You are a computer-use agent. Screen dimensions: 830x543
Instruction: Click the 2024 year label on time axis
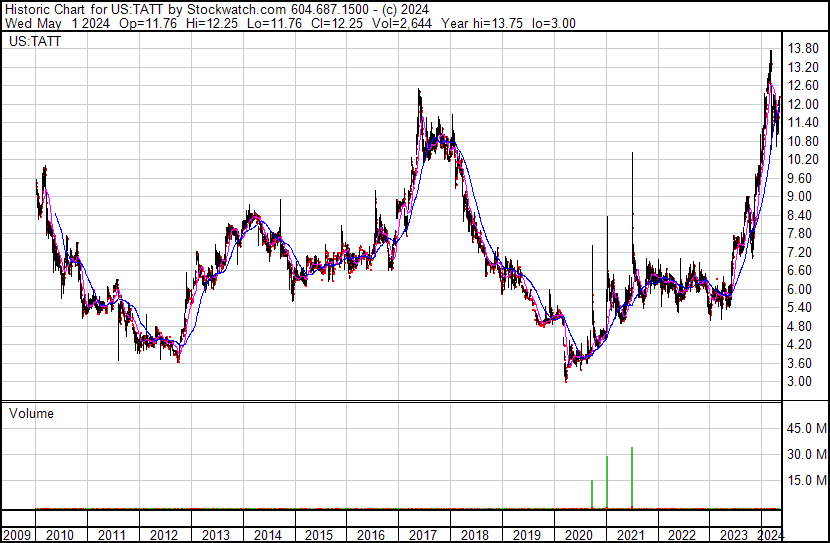pos(770,535)
